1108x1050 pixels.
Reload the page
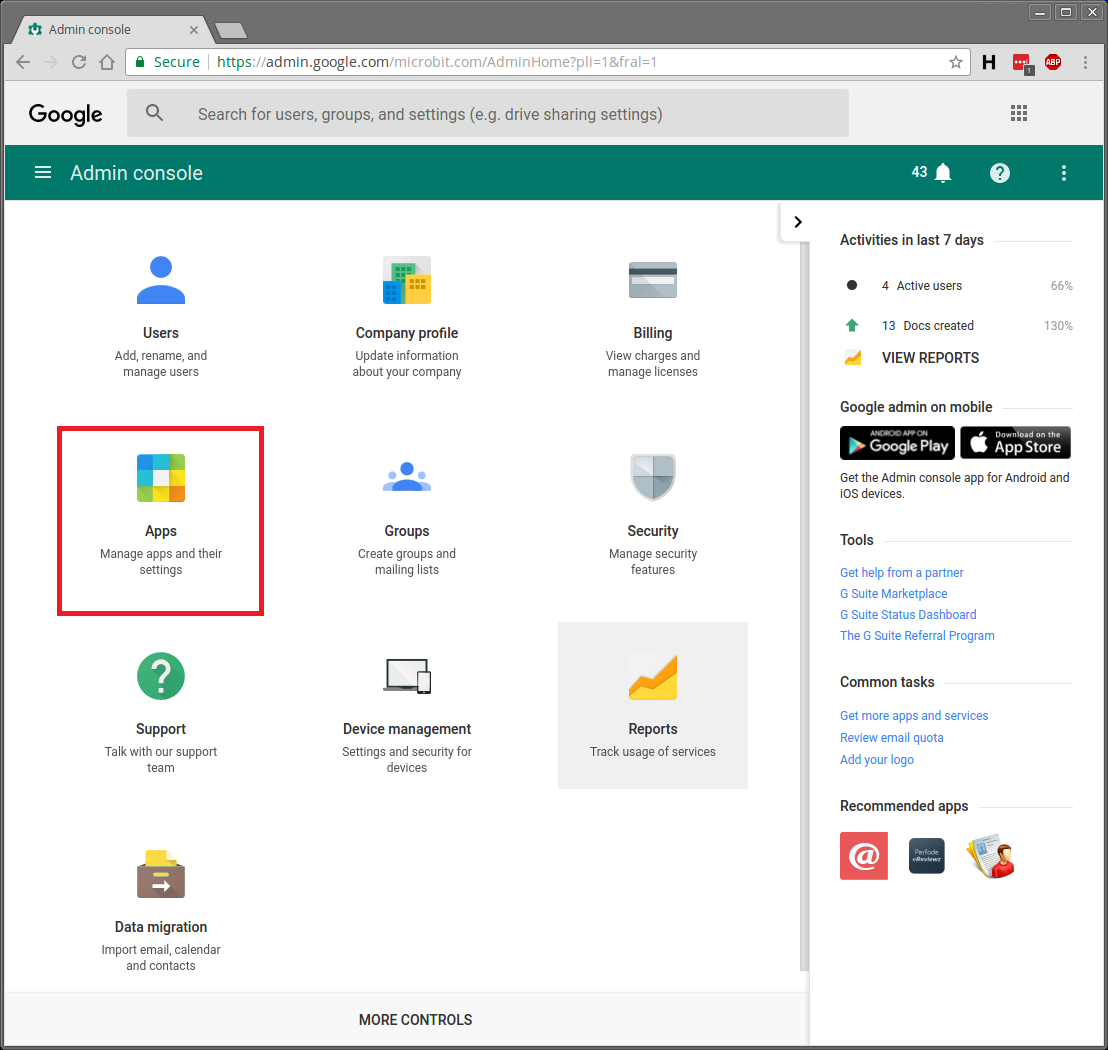coord(78,62)
